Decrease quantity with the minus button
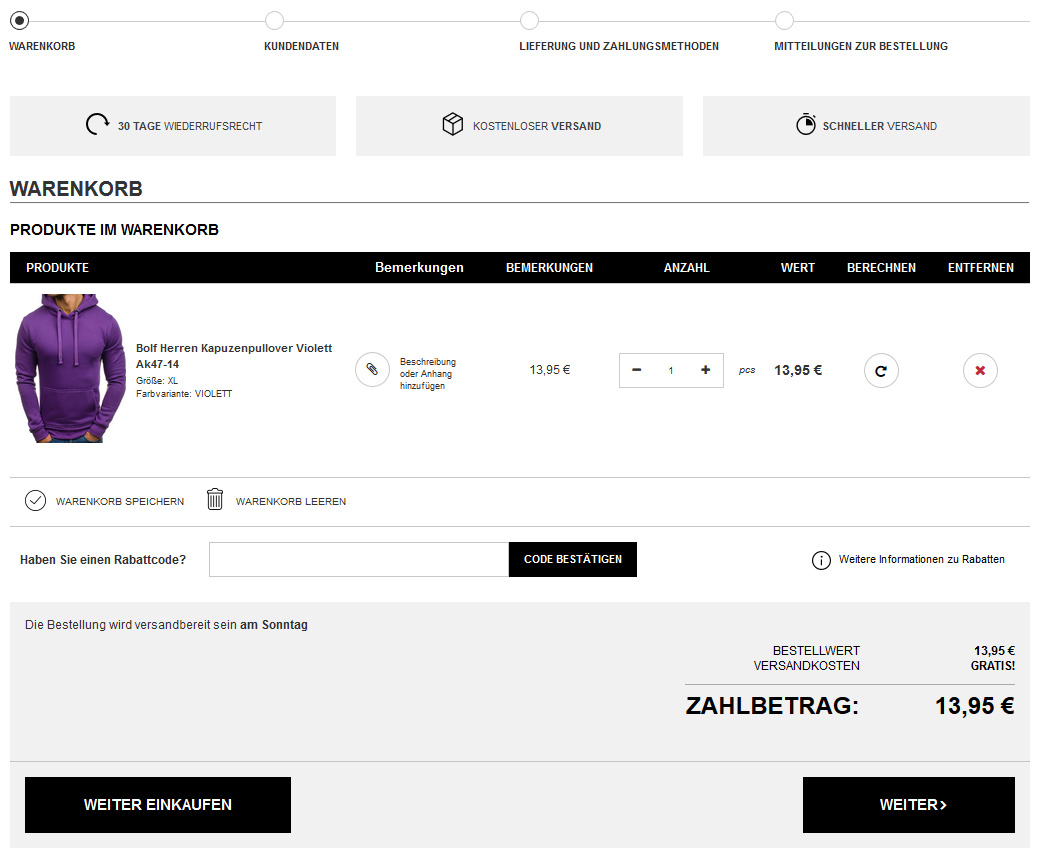Image resolution: width=1041 pixels, height=859 pixels. [637, 370]
